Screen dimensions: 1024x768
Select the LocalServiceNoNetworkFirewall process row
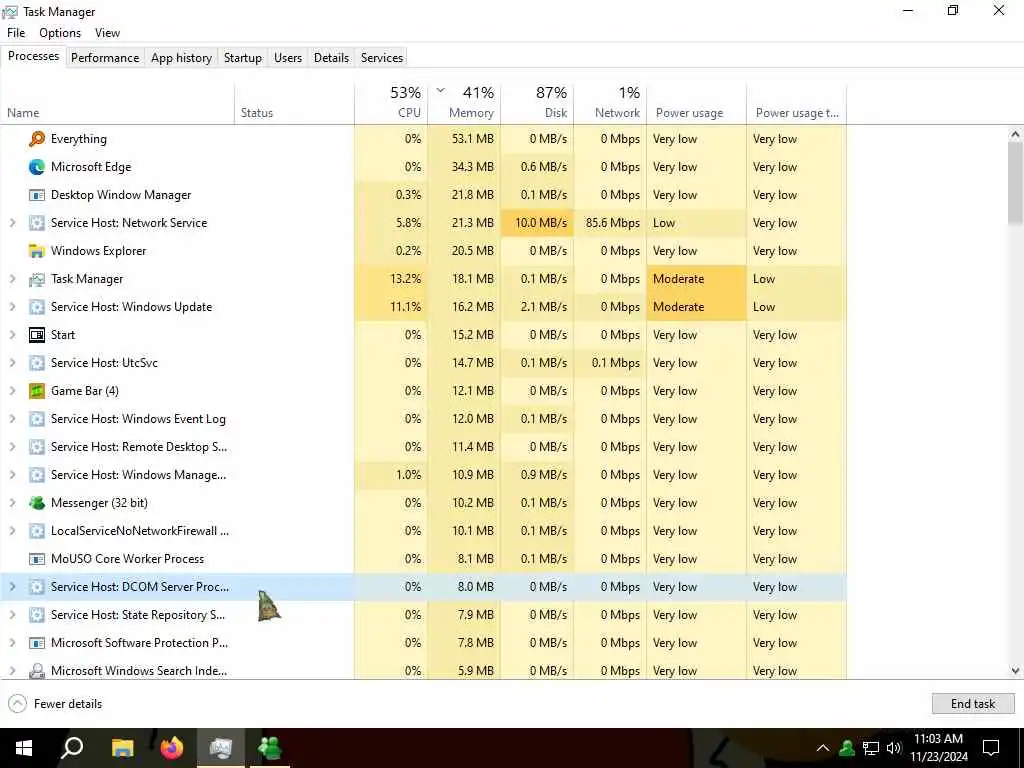click(x=423, y=531)
